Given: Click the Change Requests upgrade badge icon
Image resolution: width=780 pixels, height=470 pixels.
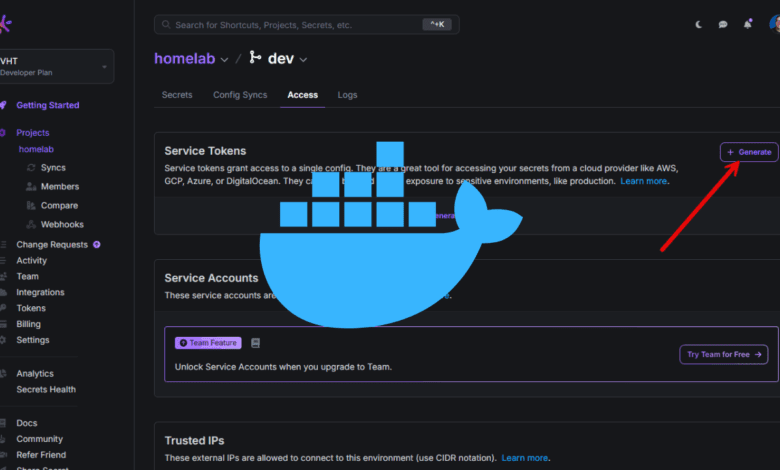Looking at the screenshot, I should pos(97,245).
